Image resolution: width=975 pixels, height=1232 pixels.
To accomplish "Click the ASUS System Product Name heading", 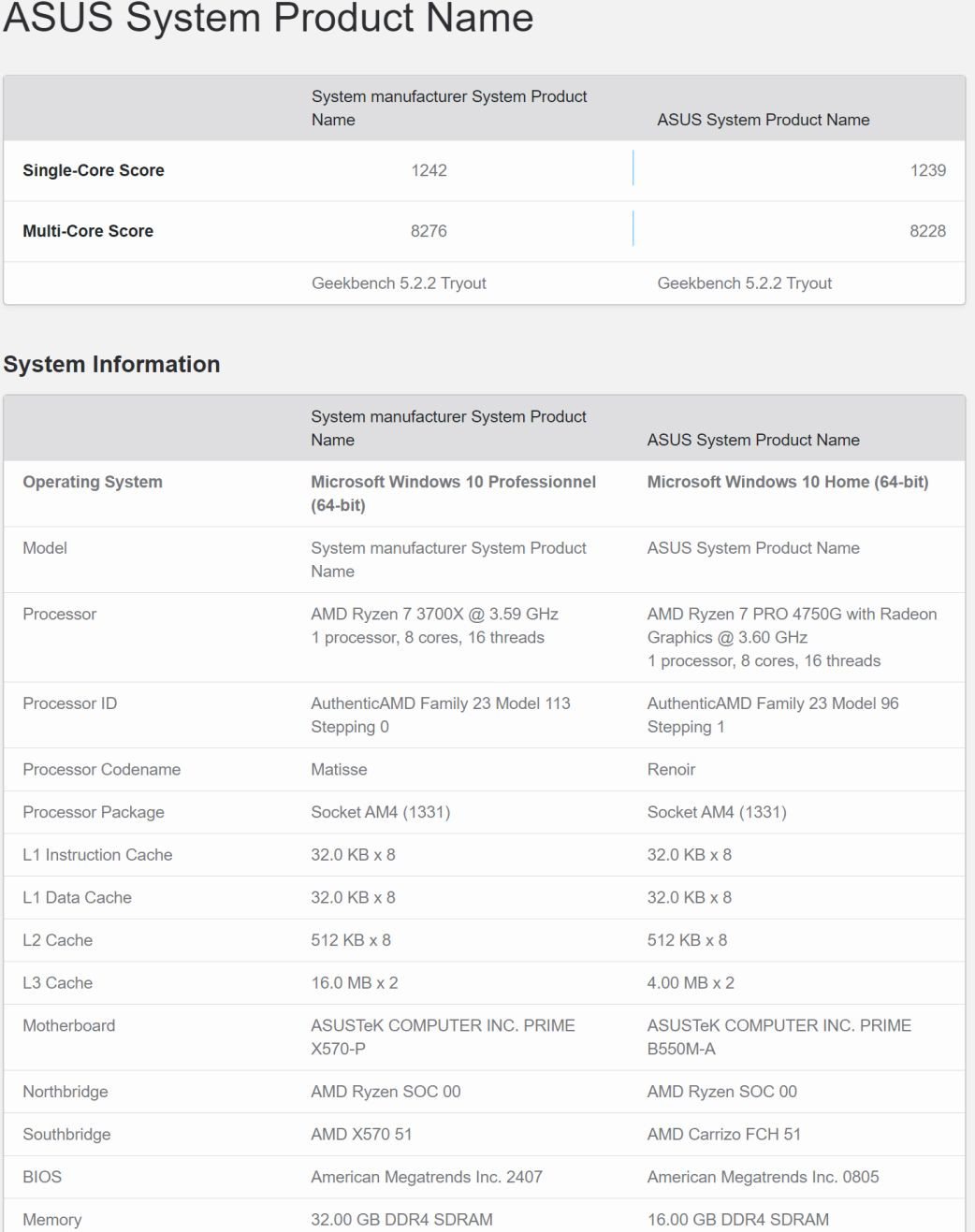I will (x=269, y=18).
